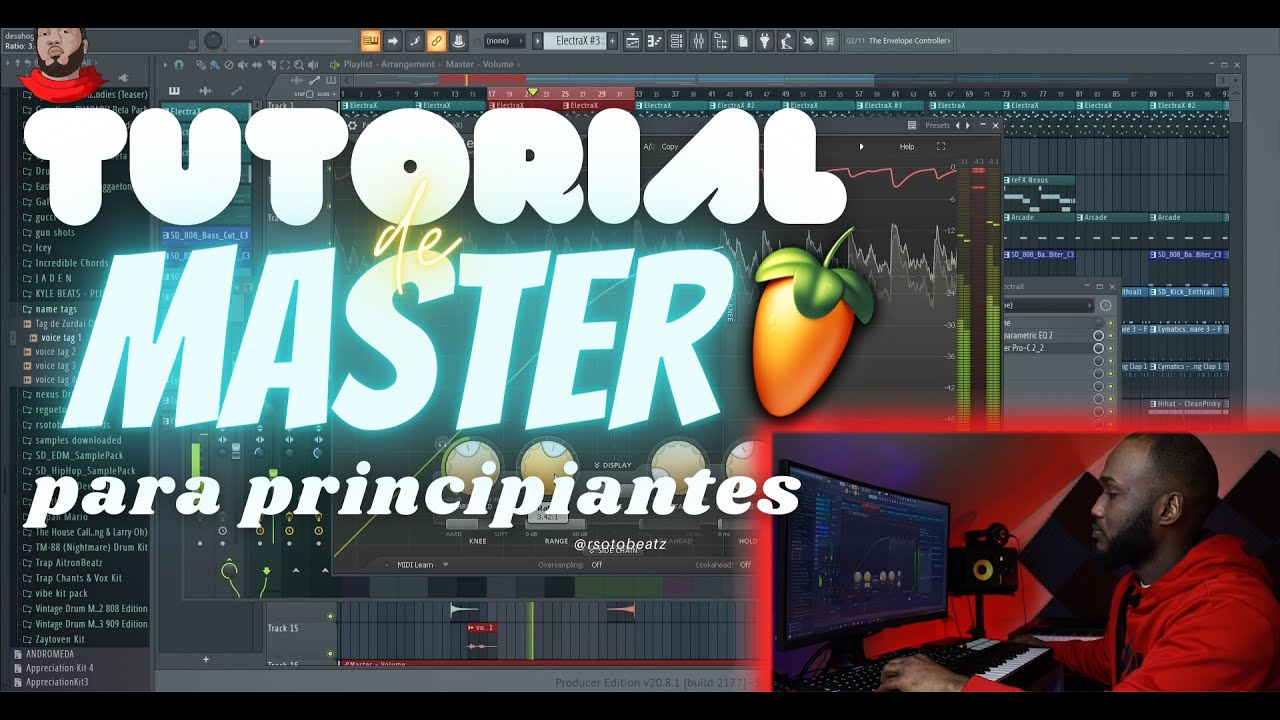Select voice tag 1 in browser
This screenshot has width=1280, height=720.
pyautogui.click(x=62, y=338)
